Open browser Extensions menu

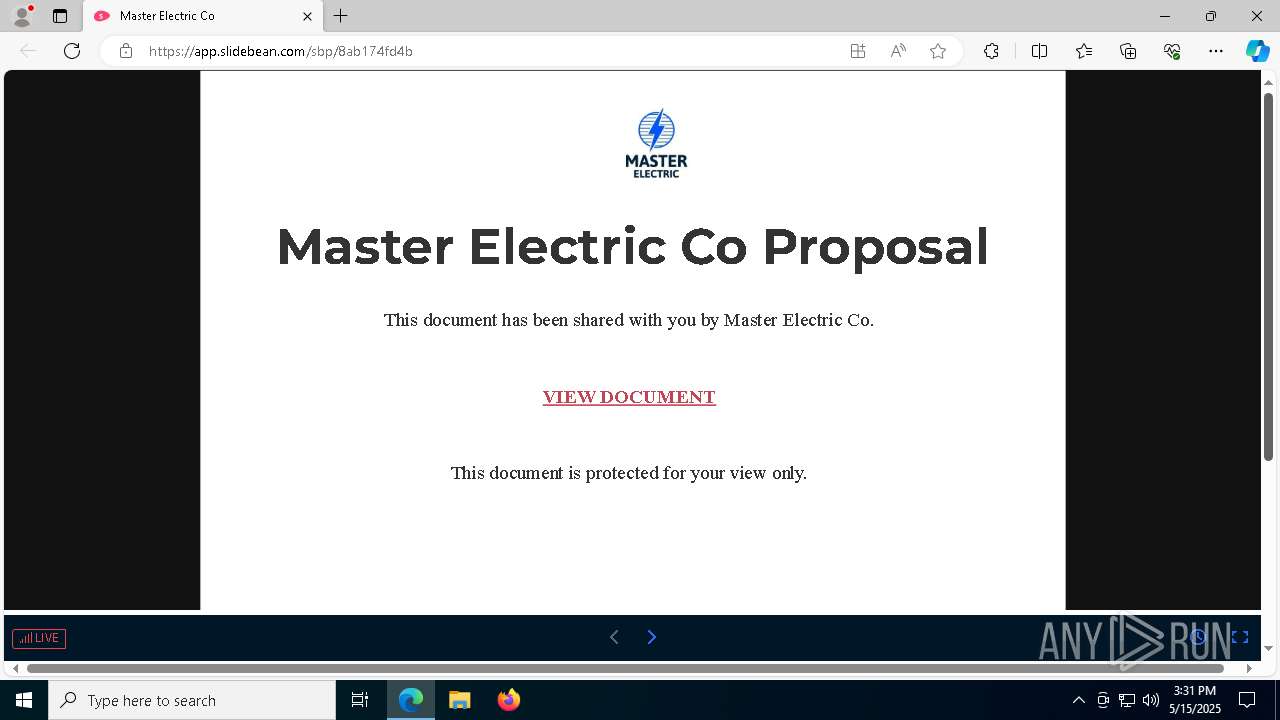(x=991, y=51)
